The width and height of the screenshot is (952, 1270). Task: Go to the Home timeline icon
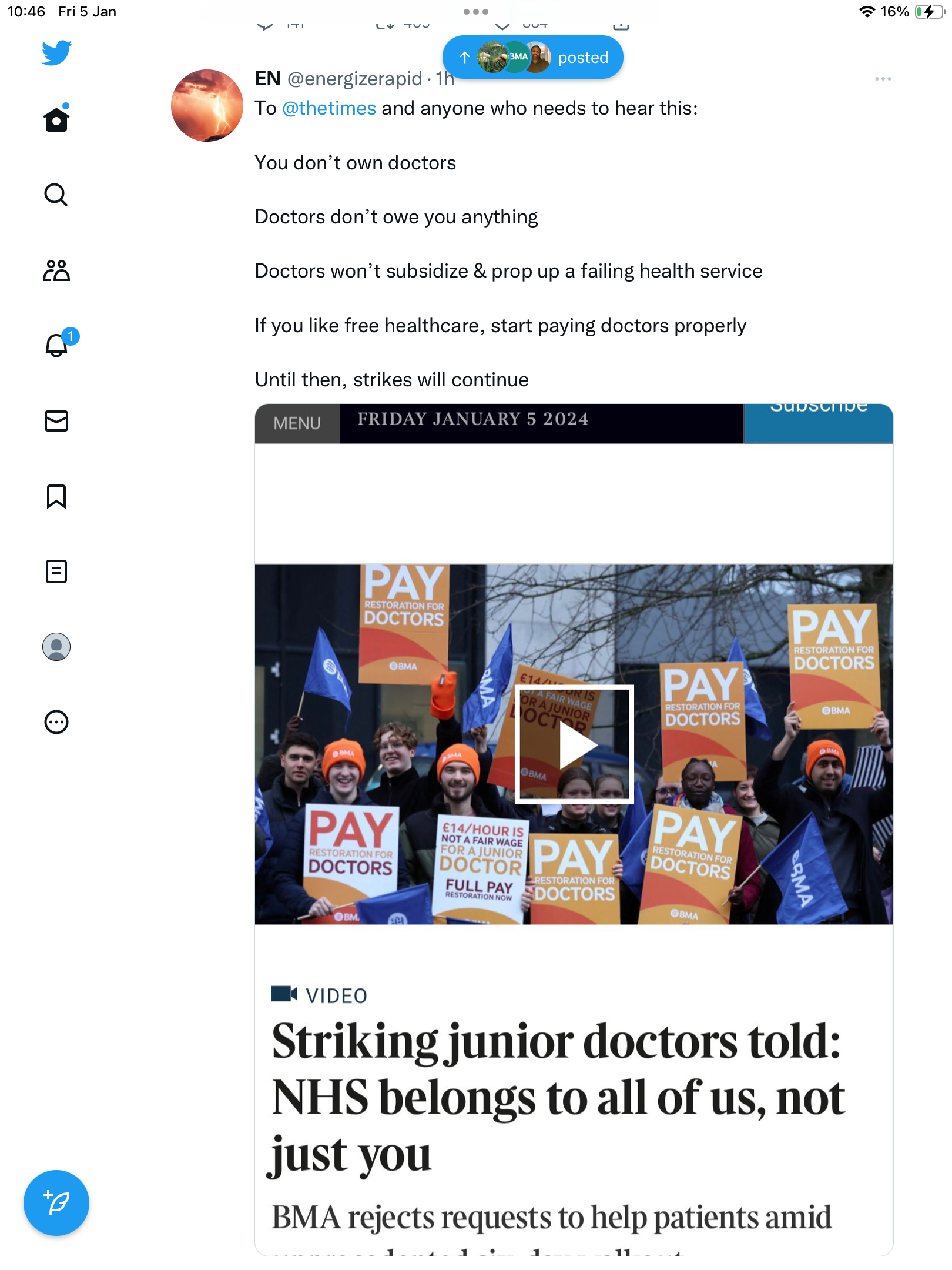coord(56,119)
